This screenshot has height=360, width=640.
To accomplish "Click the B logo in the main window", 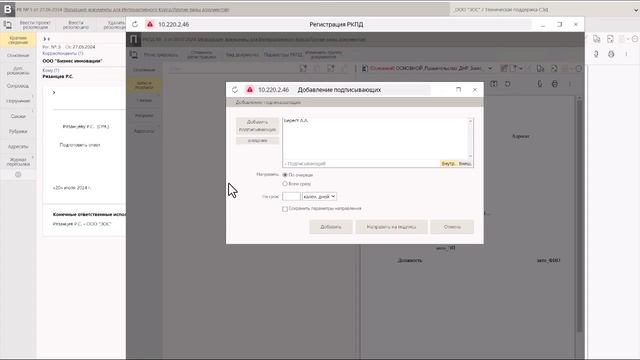I will point(8,9).
